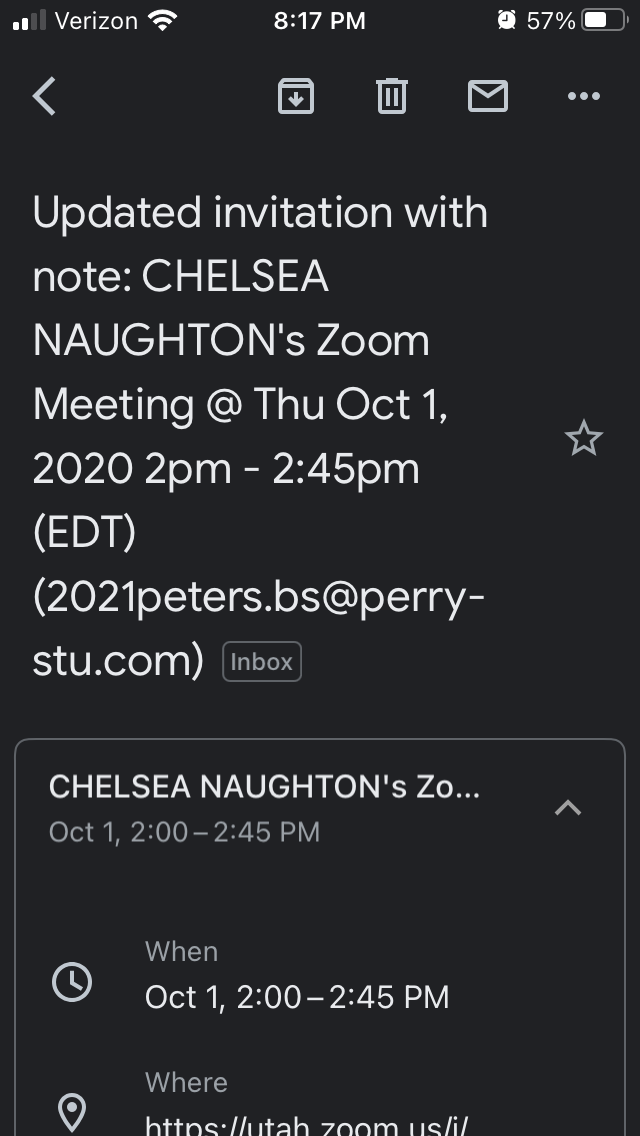
Task: Tap the Wi-Fi icon in status bar
Action: point(161,20)
